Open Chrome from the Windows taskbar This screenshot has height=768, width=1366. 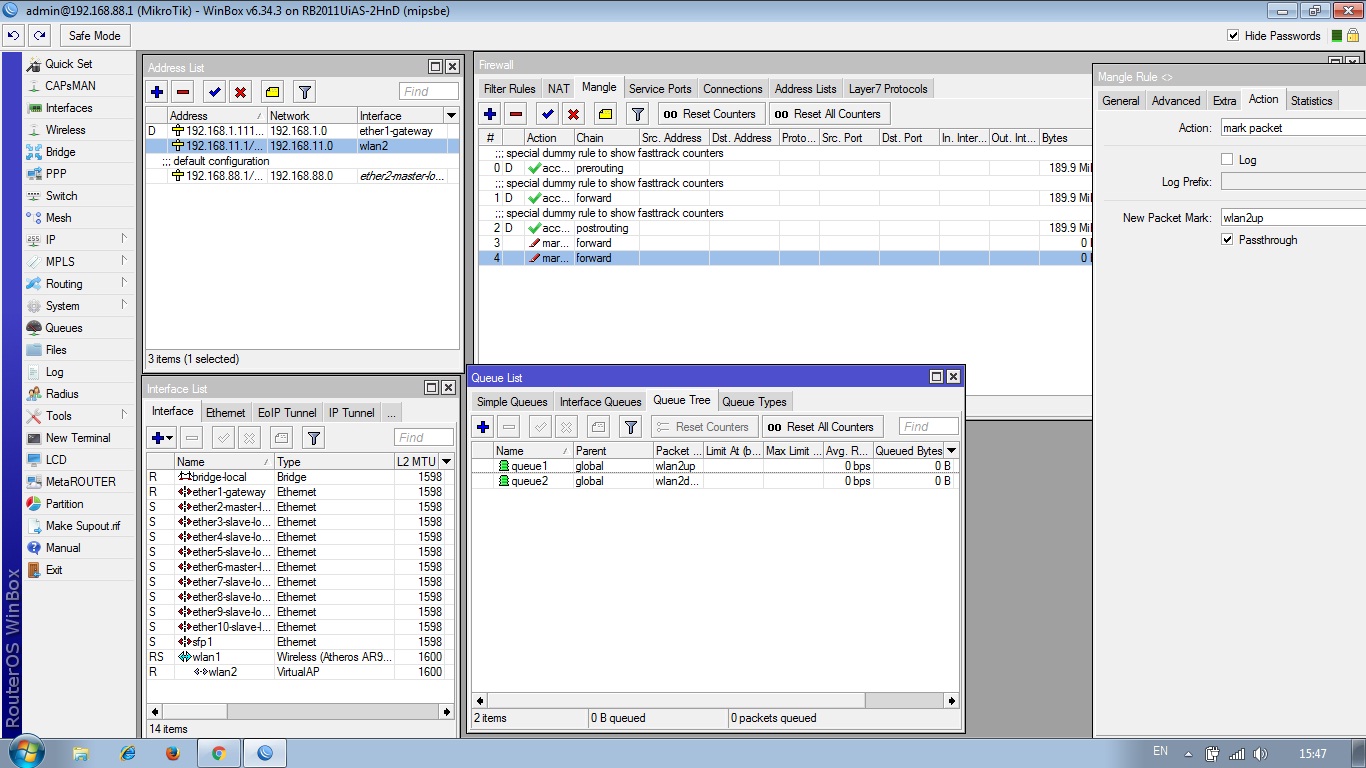219,753
